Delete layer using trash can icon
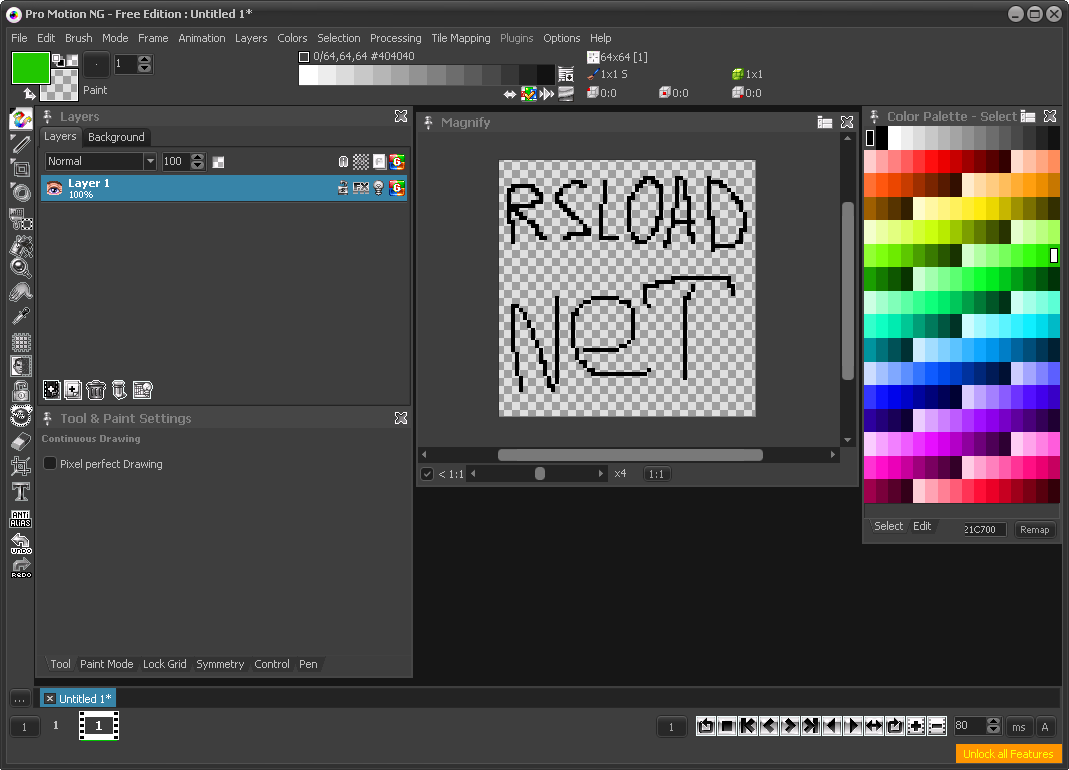Viewport: 1069px width, 770px height. pyautogui.click(x=96, y=390)
